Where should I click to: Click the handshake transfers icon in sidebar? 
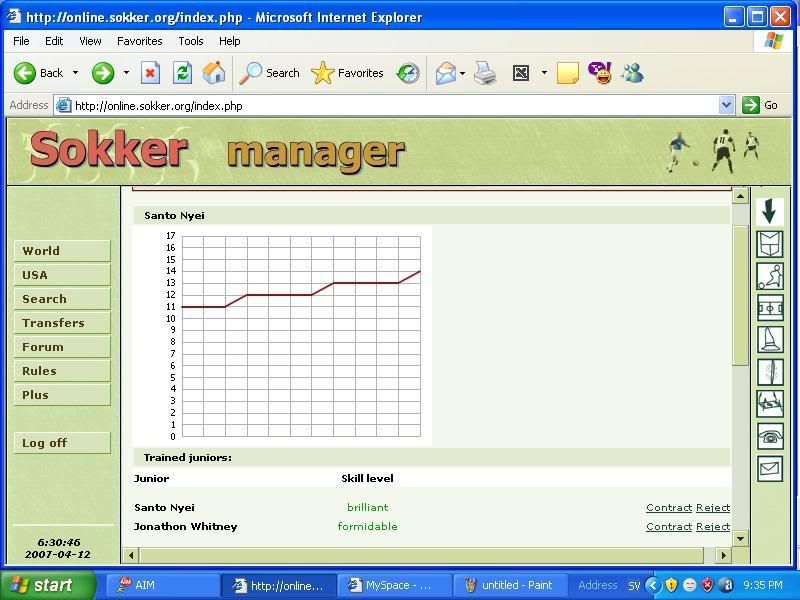(x=769, y=404)
